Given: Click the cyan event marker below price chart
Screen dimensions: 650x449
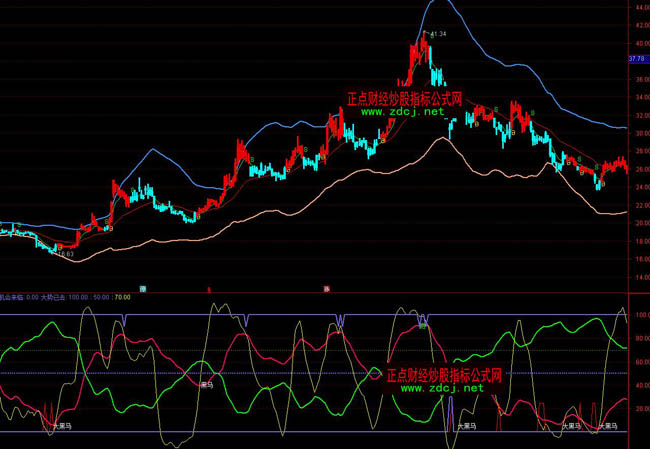Looking at the screenshot, I should coord(143,289).
